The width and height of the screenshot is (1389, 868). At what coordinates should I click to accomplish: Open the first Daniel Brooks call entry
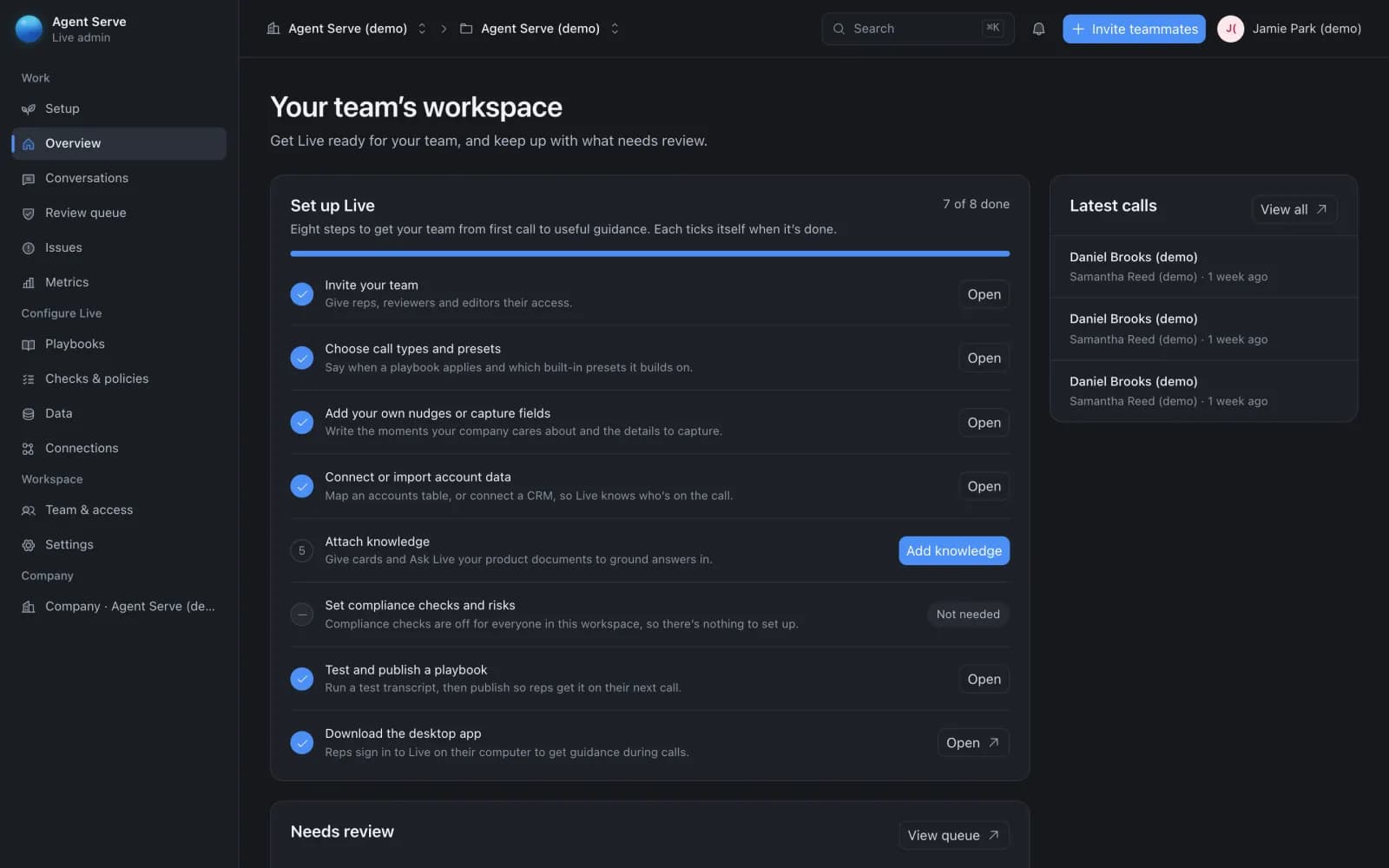1203,266
